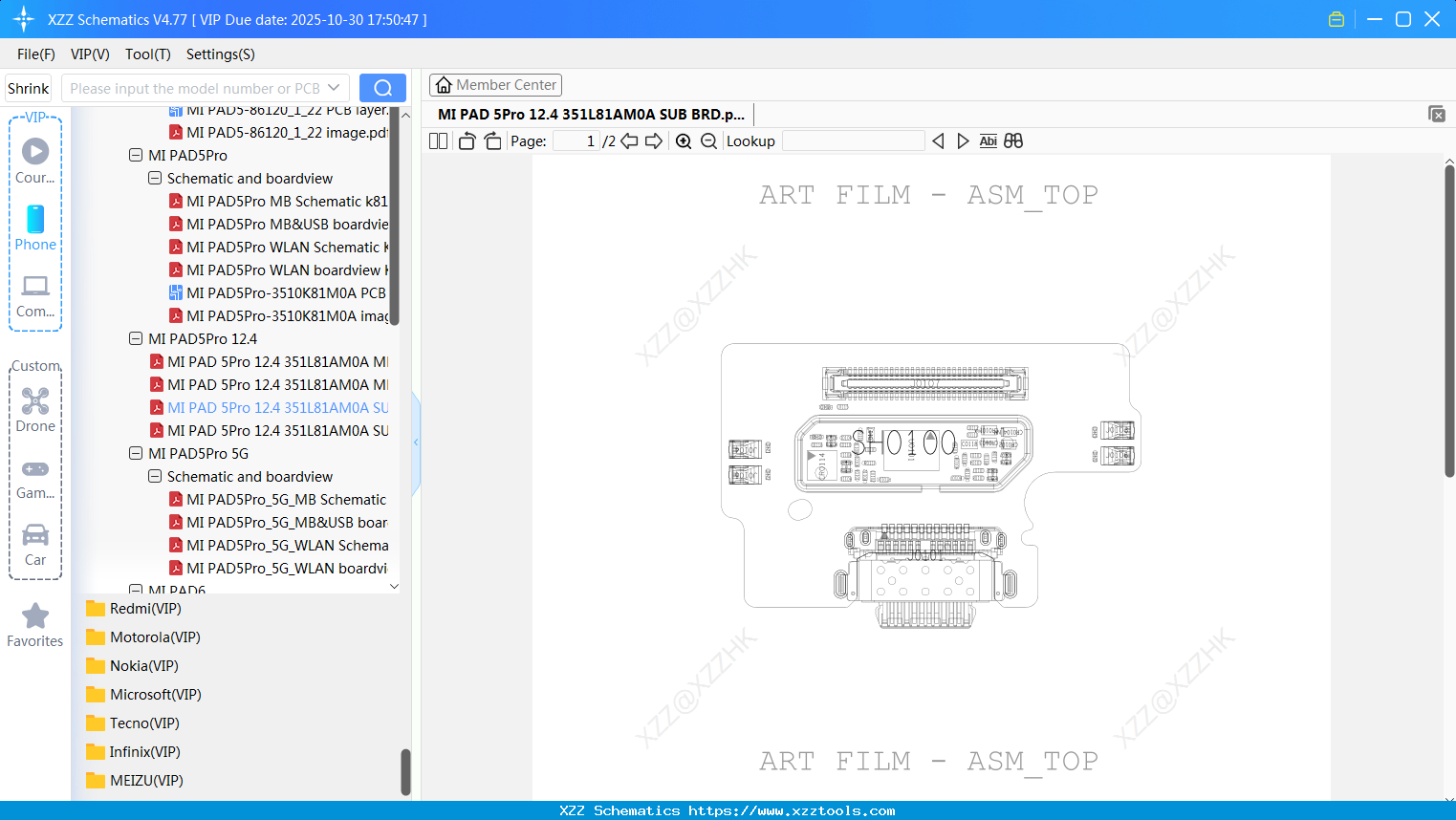Open the Microsoft(VIP) folder
Screen dimensions: 1456x820
click(x=143, y=695)
